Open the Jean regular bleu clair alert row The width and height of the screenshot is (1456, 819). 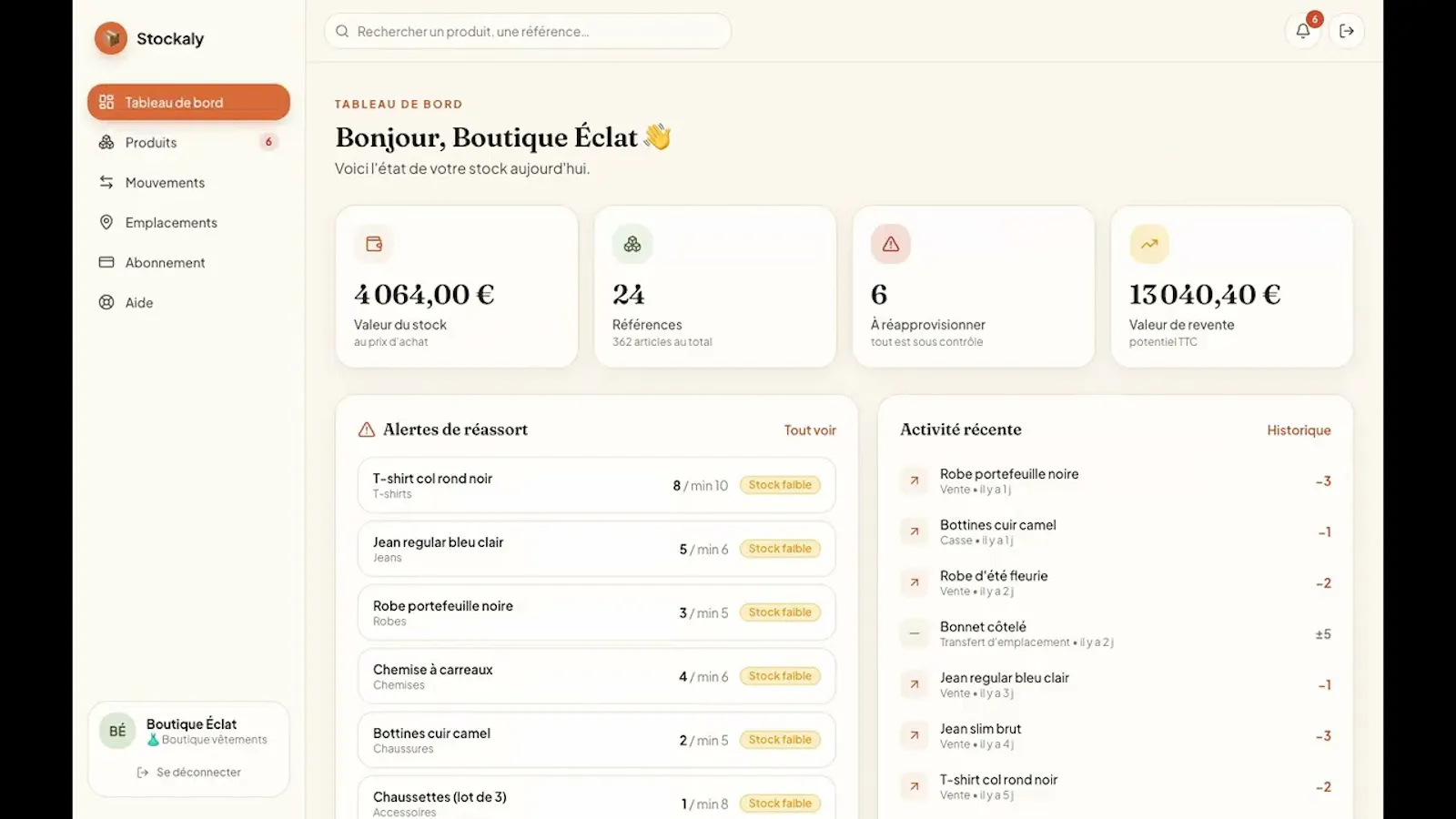tap(597, 549)
